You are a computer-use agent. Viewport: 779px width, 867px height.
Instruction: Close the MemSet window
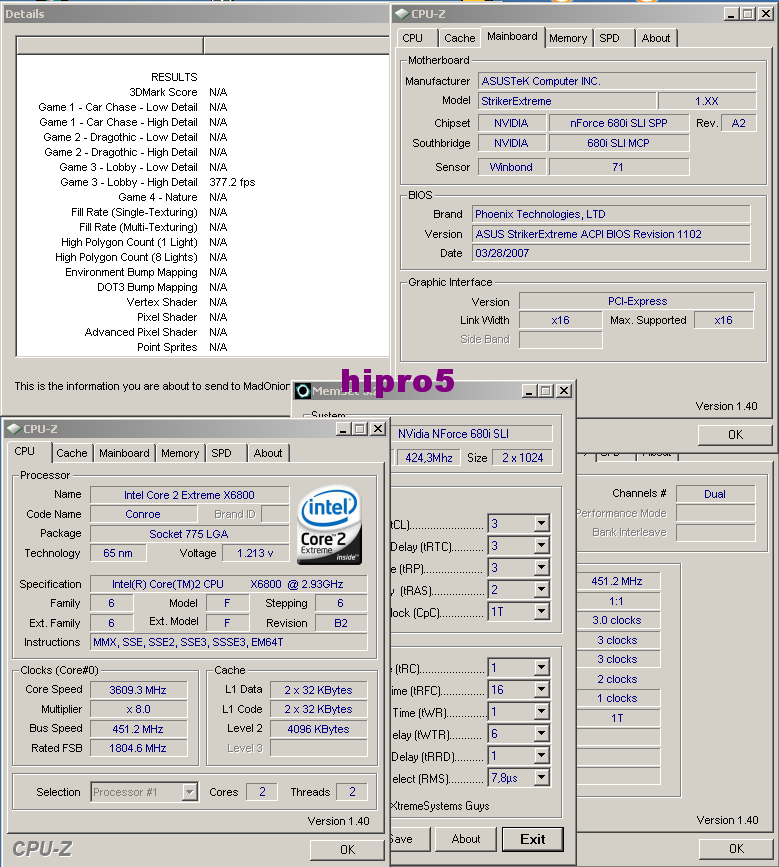[563, 391]
